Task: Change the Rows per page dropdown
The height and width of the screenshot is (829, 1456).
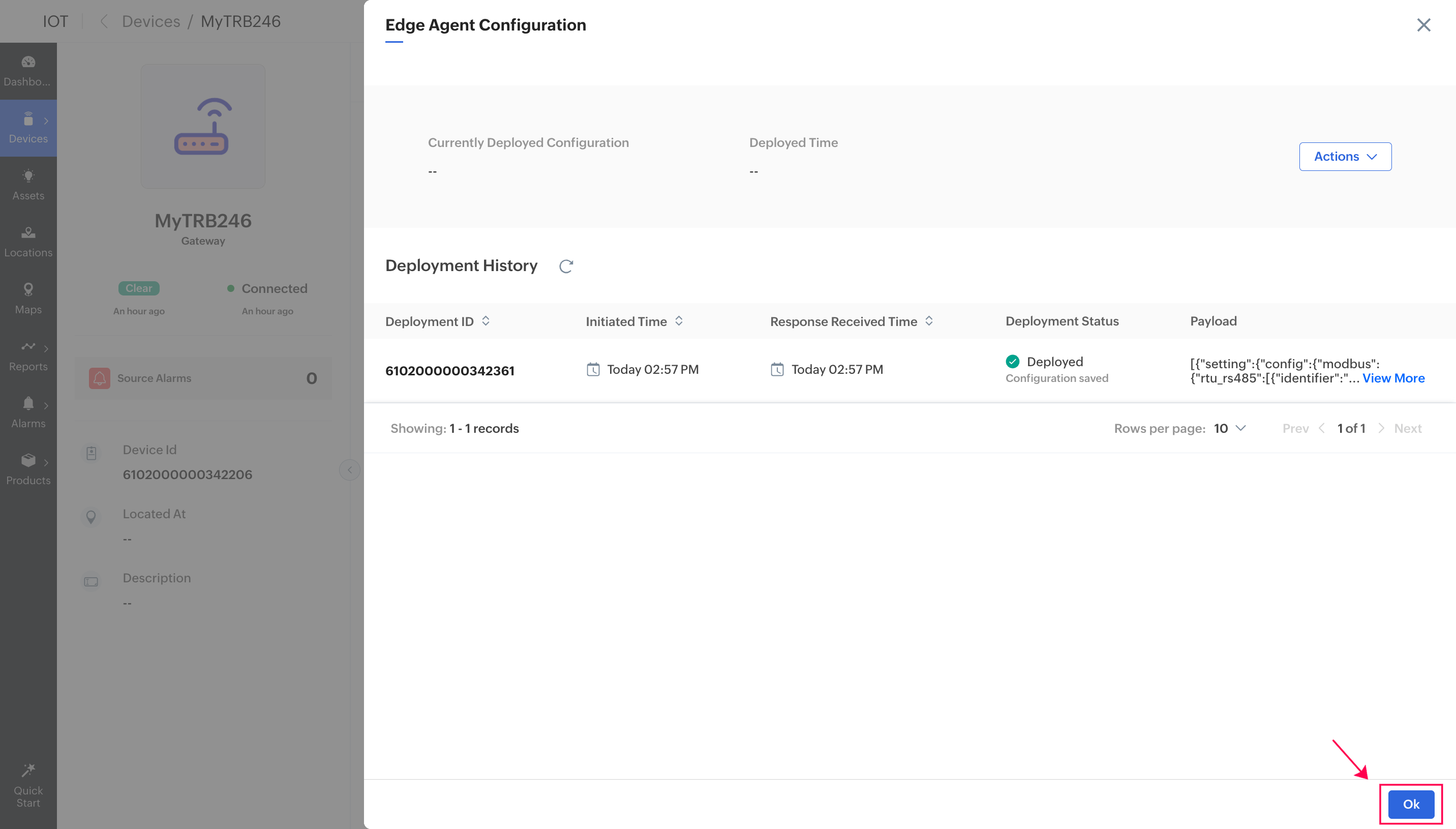Action: pos(1230,428)
